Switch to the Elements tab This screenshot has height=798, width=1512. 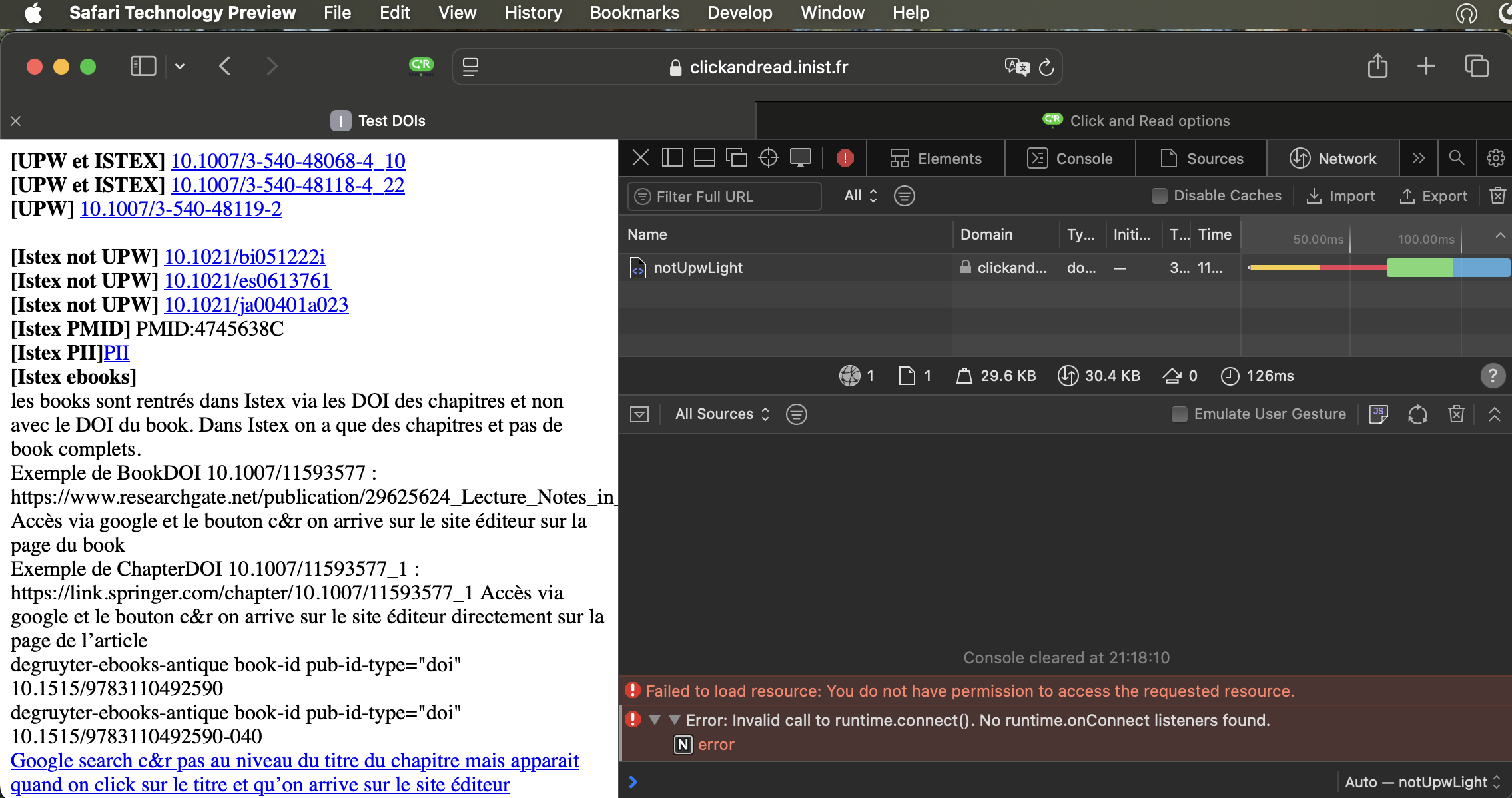(x=936, y=159)
